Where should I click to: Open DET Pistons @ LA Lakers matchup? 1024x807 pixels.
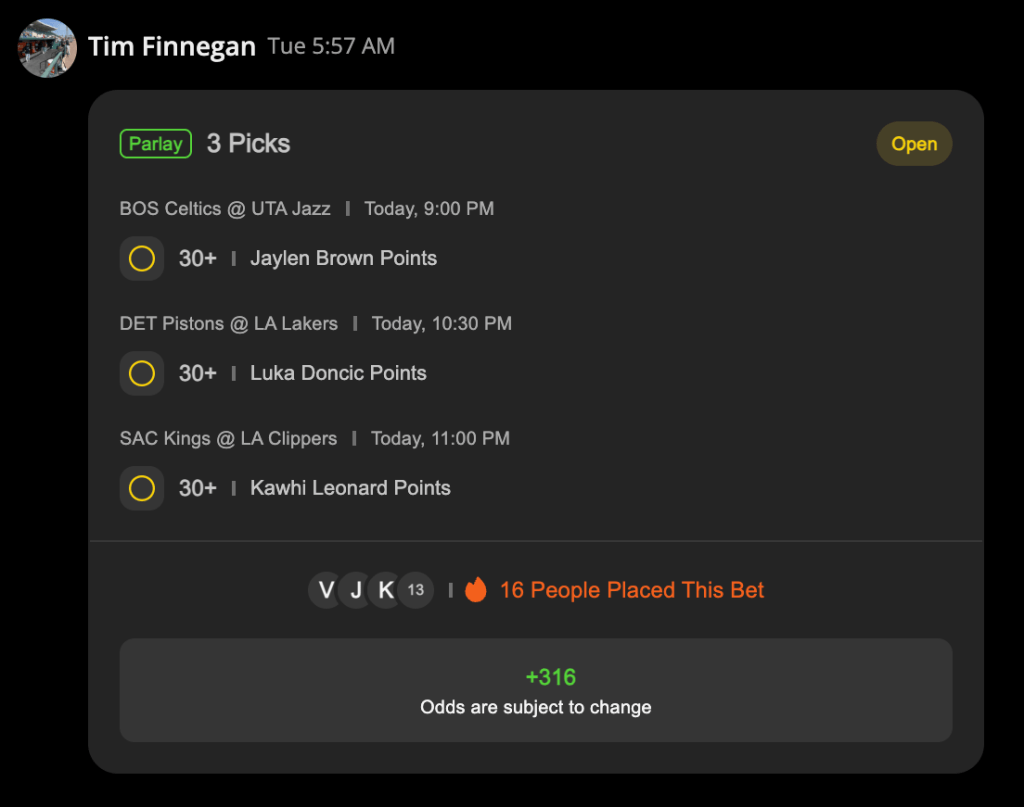click(229, 324)
